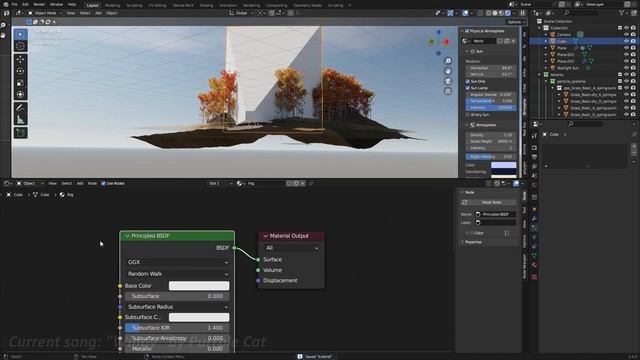Click the Base Color swatch on Principled BSDF
The height and width of the screenshot is (360, 640).
(x=199, y=286)
